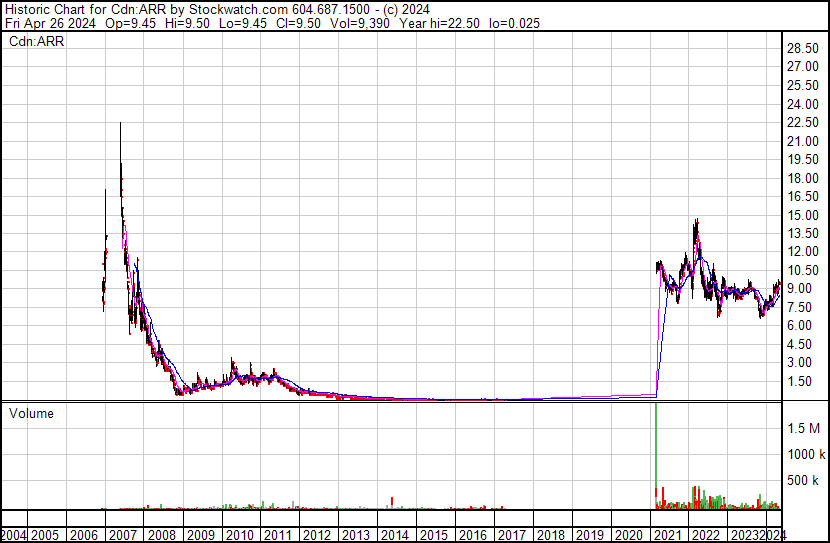Click the 2015 year label on time axis

[434, 535]
